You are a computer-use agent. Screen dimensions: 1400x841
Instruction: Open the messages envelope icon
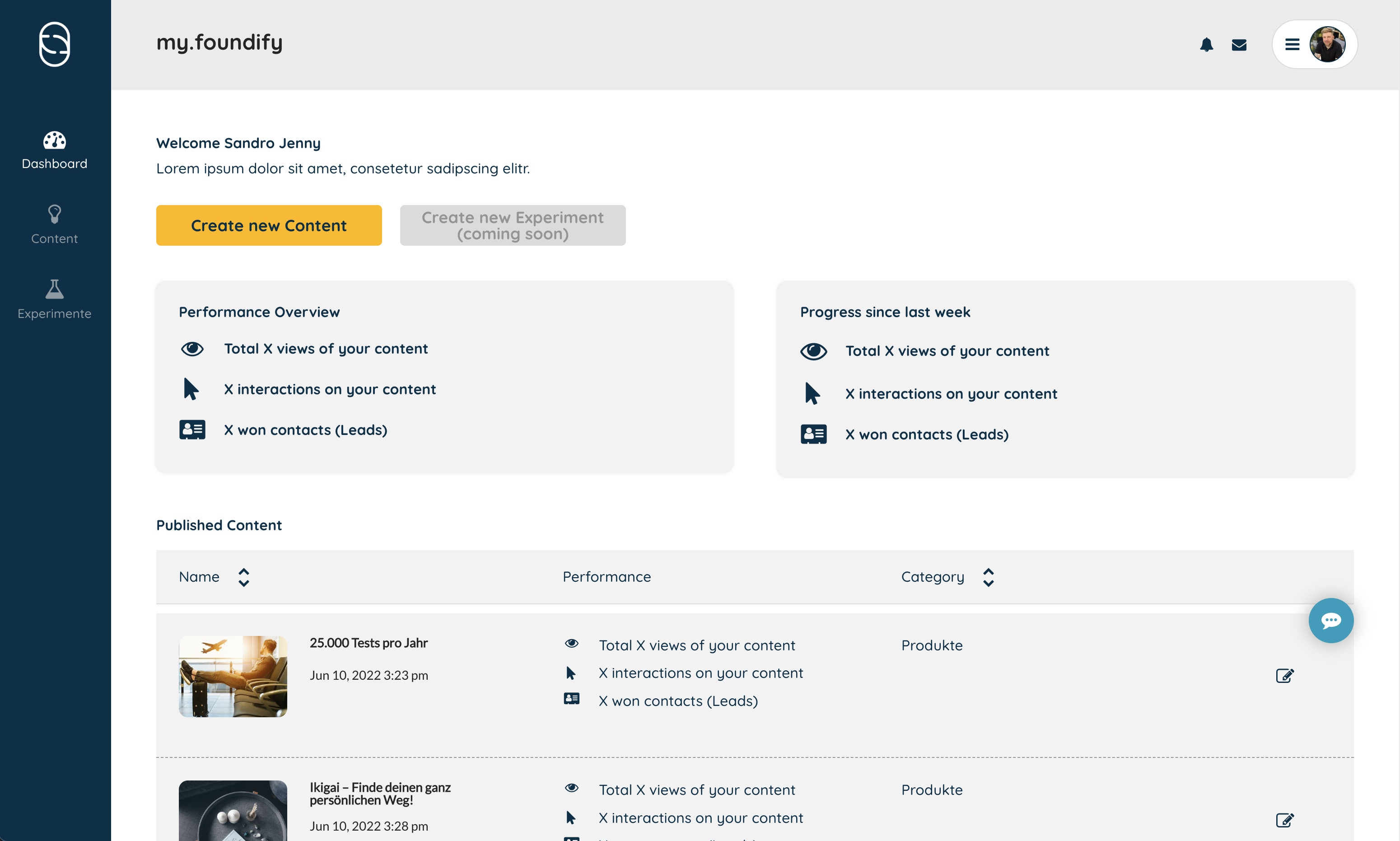1240,45
